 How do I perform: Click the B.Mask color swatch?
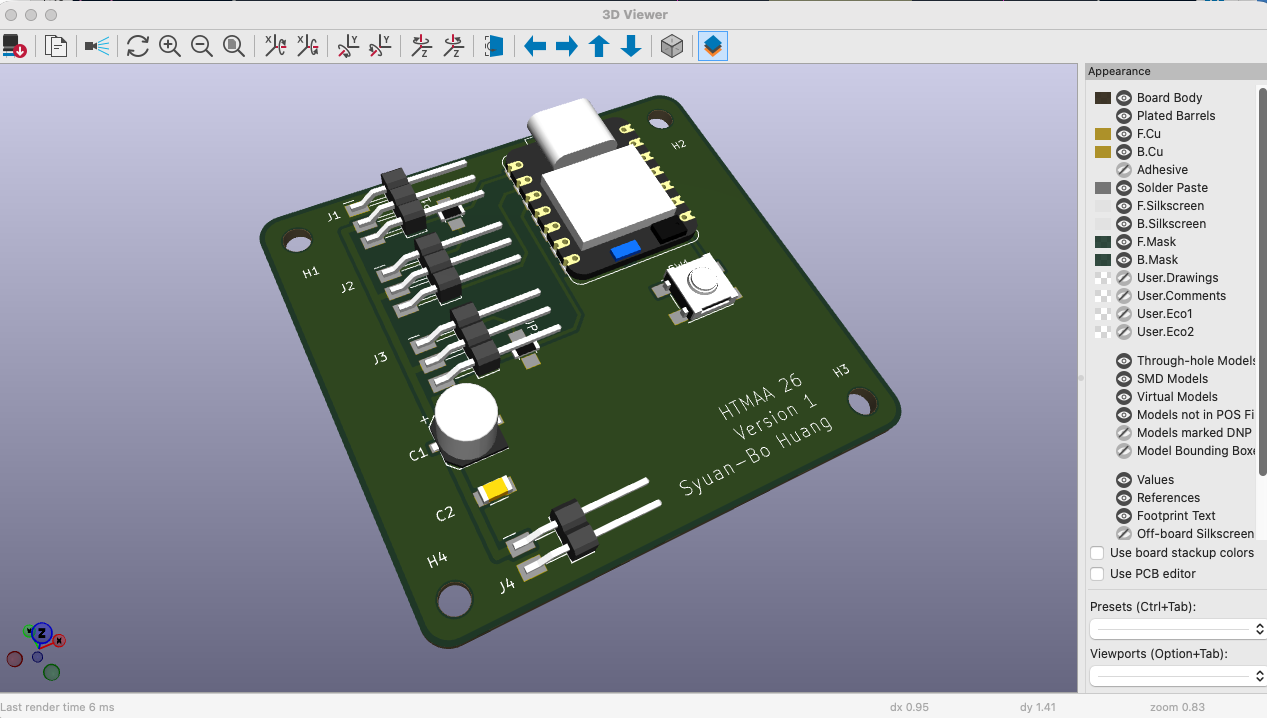click(x=1103, y=260)
